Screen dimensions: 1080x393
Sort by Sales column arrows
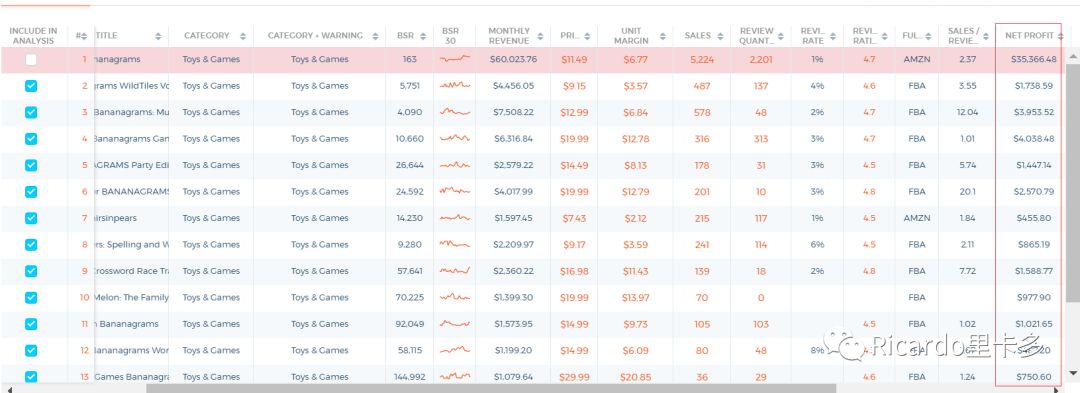(x=720, y=36)
